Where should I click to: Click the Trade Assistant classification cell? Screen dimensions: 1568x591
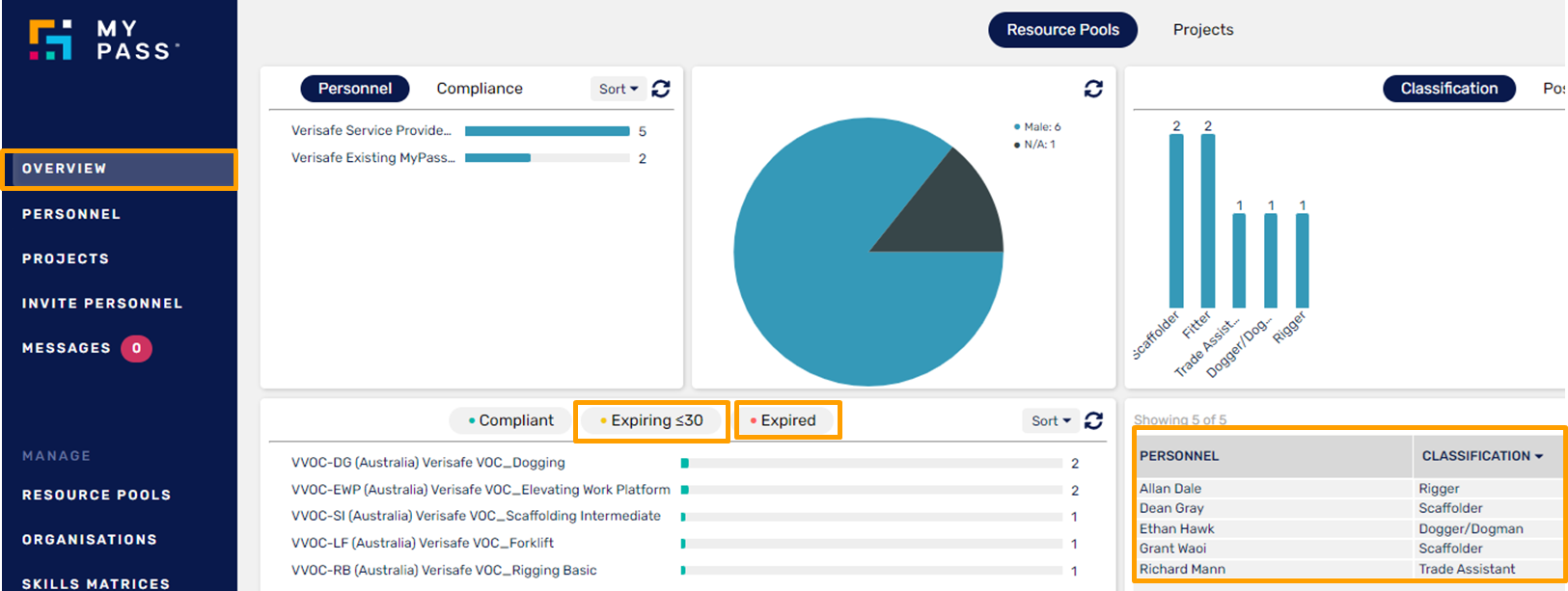[1467, 569]
